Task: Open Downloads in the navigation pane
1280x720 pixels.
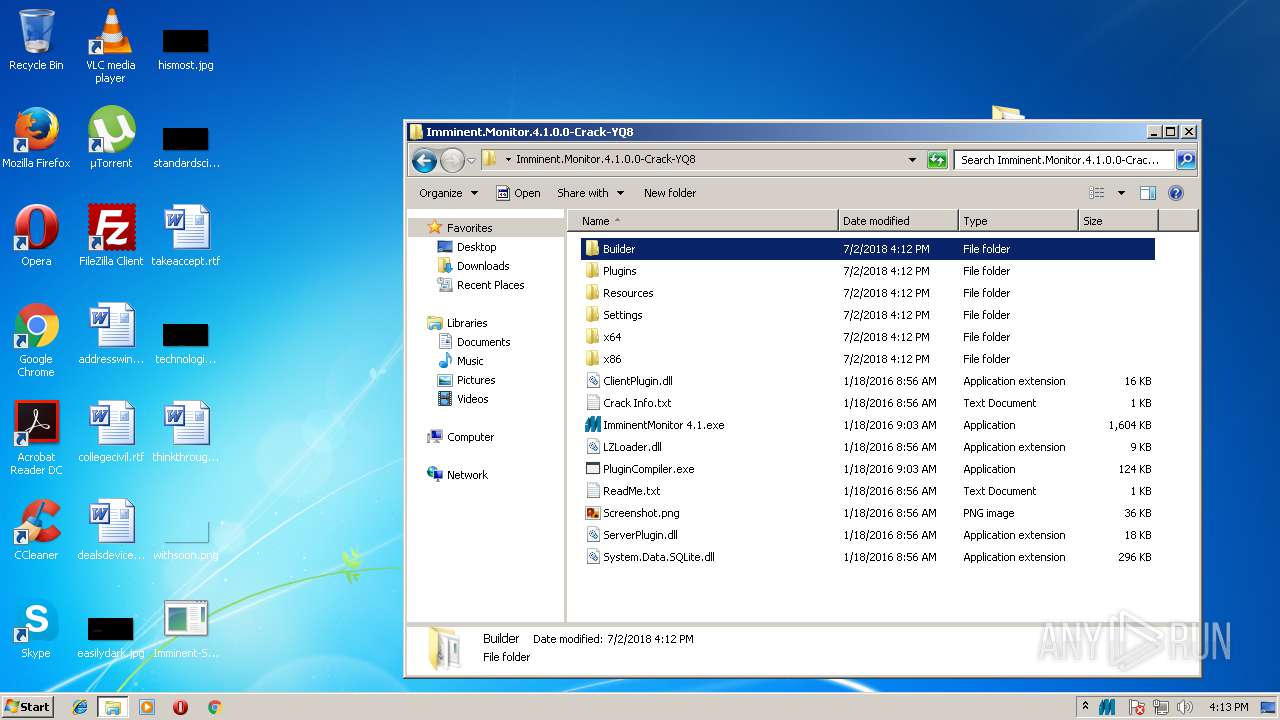Action: click(x=474, y=266)
